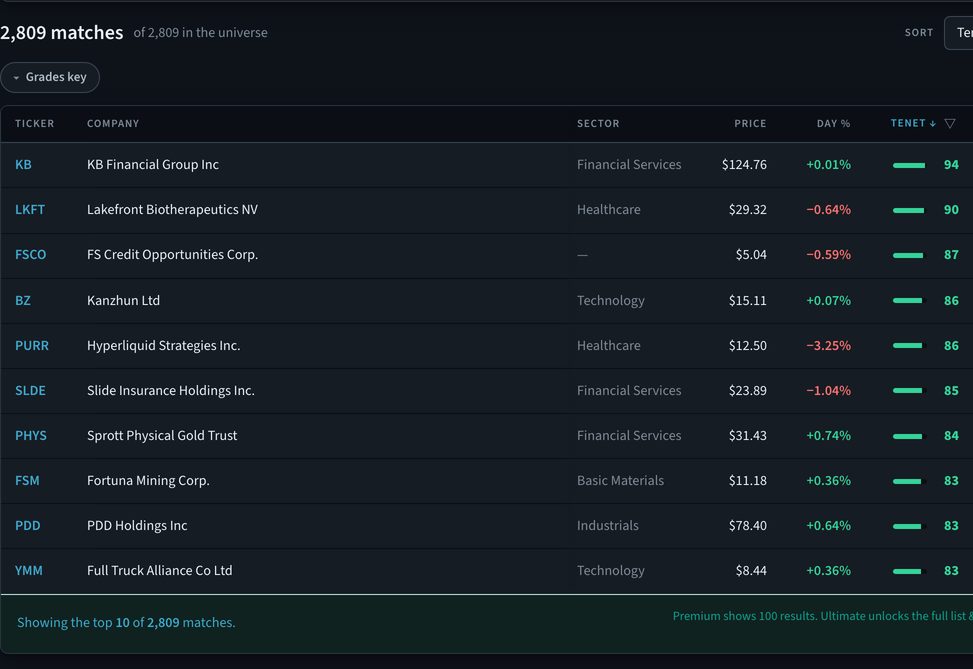Open the YMM ticker link
The height and width of the screenshot is (669, 973).
click(x=29, y=570)
